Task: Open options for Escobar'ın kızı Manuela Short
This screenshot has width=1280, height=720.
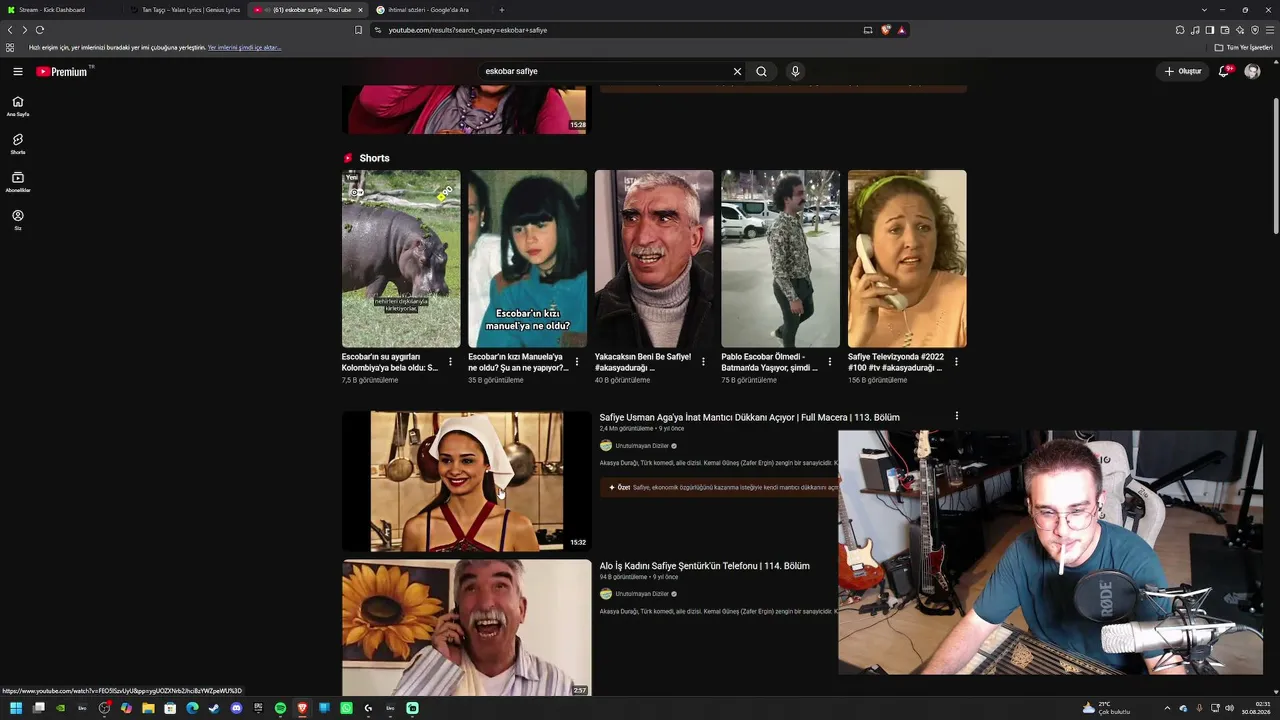Action: click(576, 362)
